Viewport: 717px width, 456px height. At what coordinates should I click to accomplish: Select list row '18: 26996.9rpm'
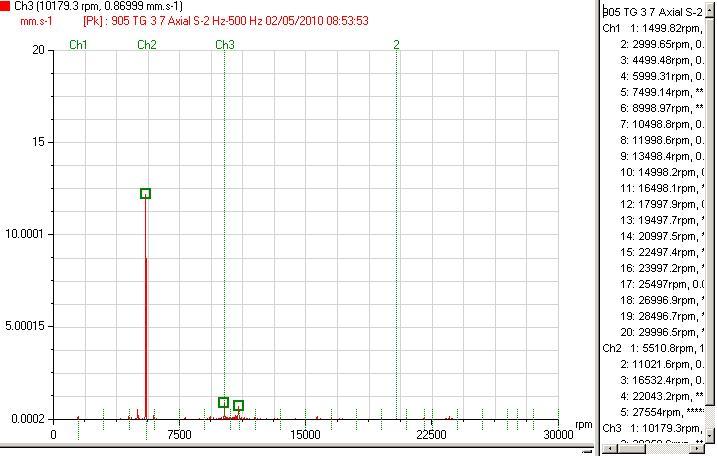[x=662, y=300]
